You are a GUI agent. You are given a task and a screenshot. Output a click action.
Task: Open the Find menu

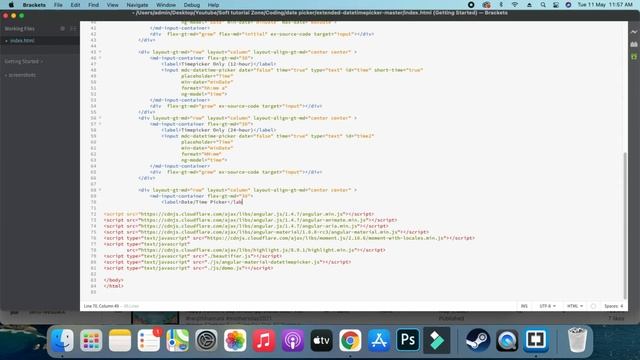pos(93,5)
